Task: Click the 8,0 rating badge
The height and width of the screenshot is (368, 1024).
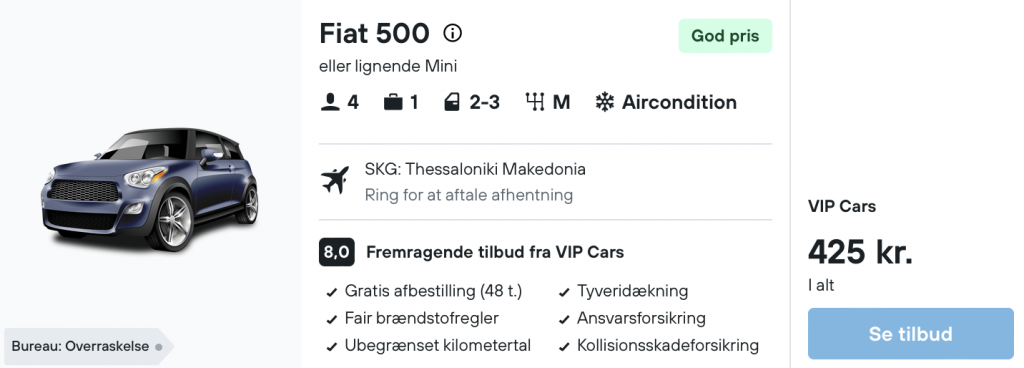Action: (x=336, y=252)
